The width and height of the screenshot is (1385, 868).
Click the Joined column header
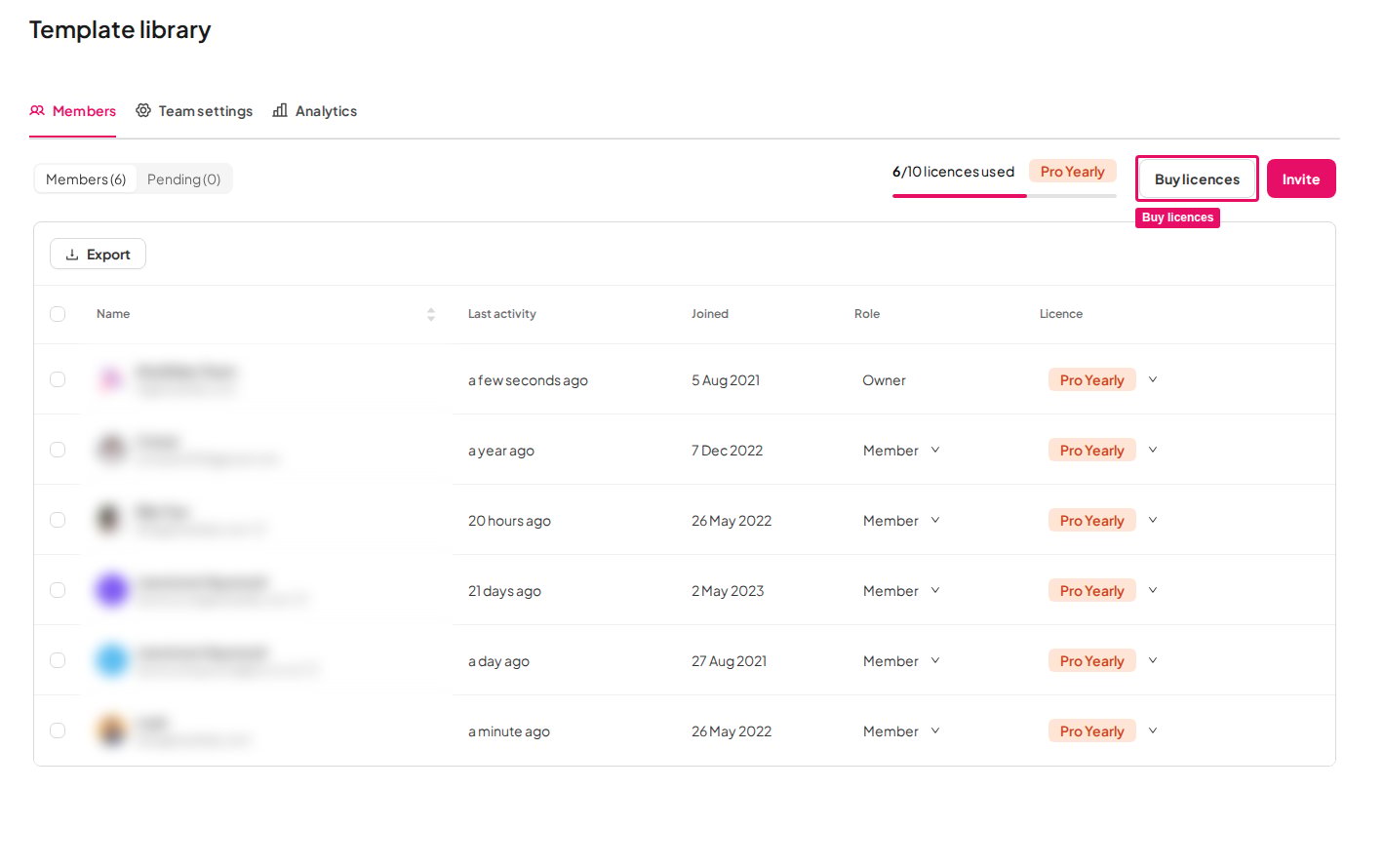[x=710, y=314]
